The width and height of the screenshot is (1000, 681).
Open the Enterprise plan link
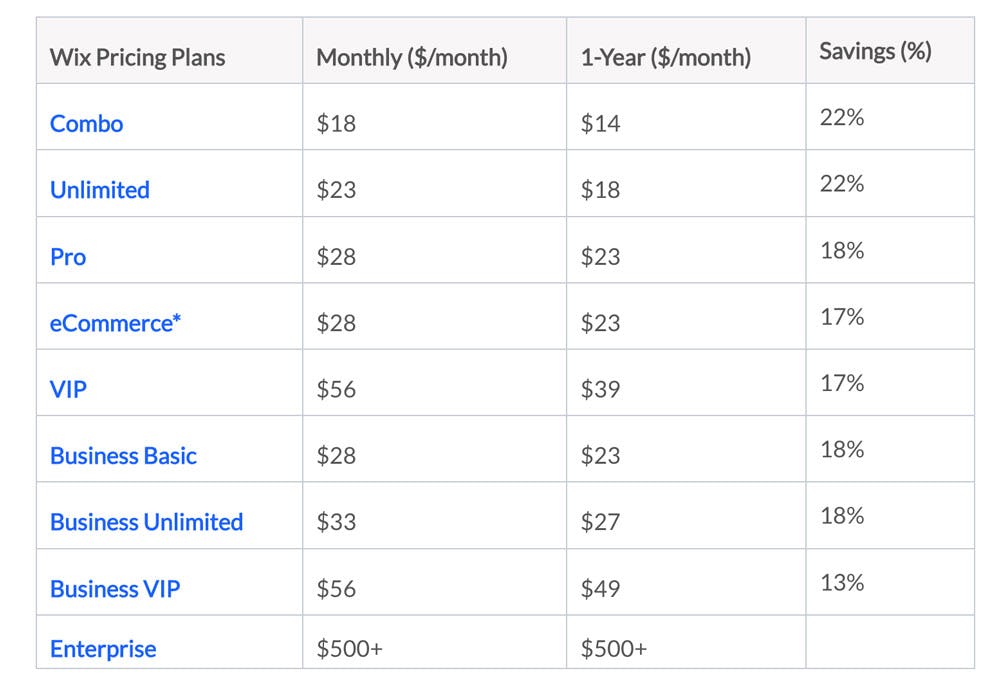pos(103,649)
